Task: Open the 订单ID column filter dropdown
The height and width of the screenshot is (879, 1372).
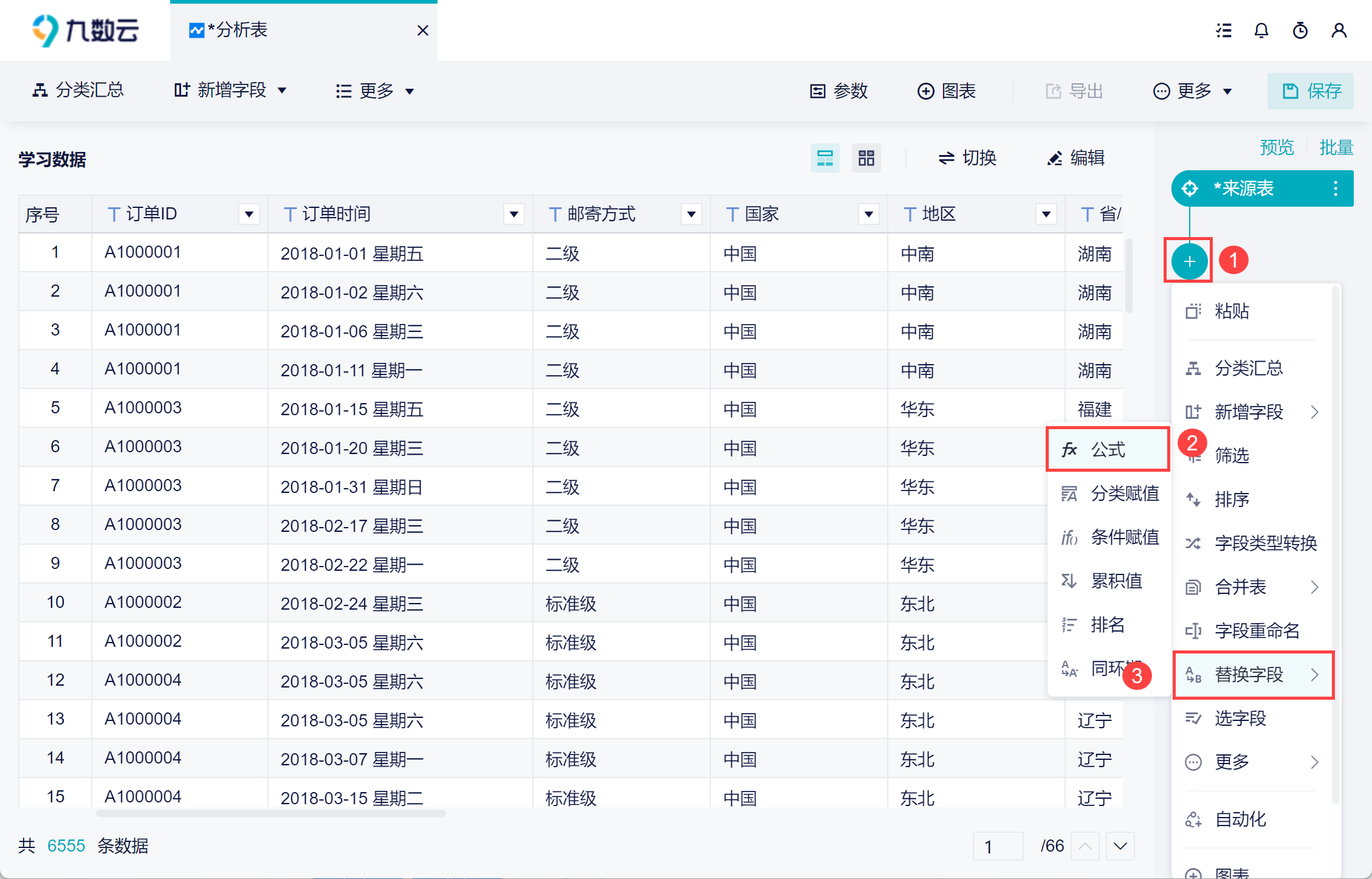Action: [249, 214]
